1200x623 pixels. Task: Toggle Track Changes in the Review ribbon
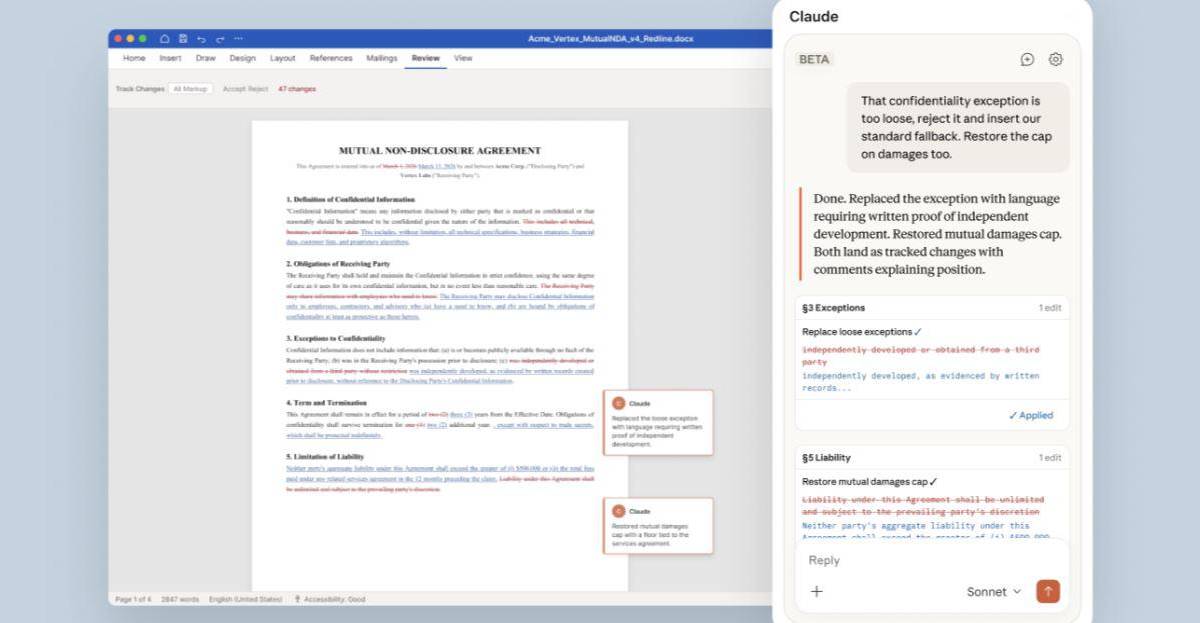[x=139, y=89]
